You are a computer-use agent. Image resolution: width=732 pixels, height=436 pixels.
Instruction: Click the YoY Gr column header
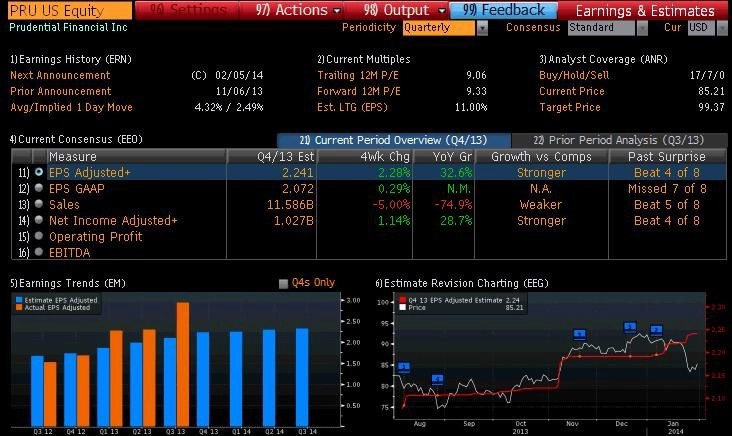[x=443, y=156]
